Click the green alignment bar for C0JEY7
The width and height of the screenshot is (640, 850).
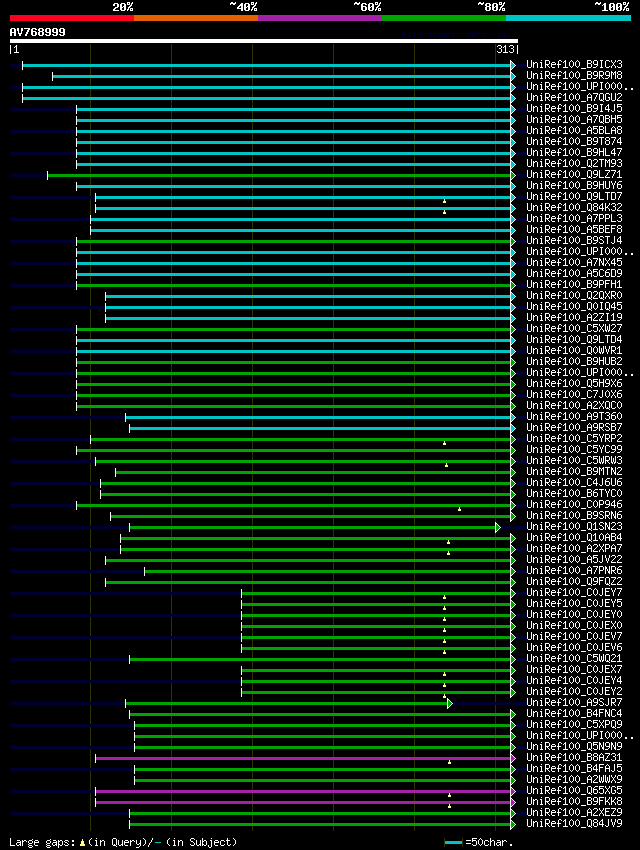coord(376,594)
